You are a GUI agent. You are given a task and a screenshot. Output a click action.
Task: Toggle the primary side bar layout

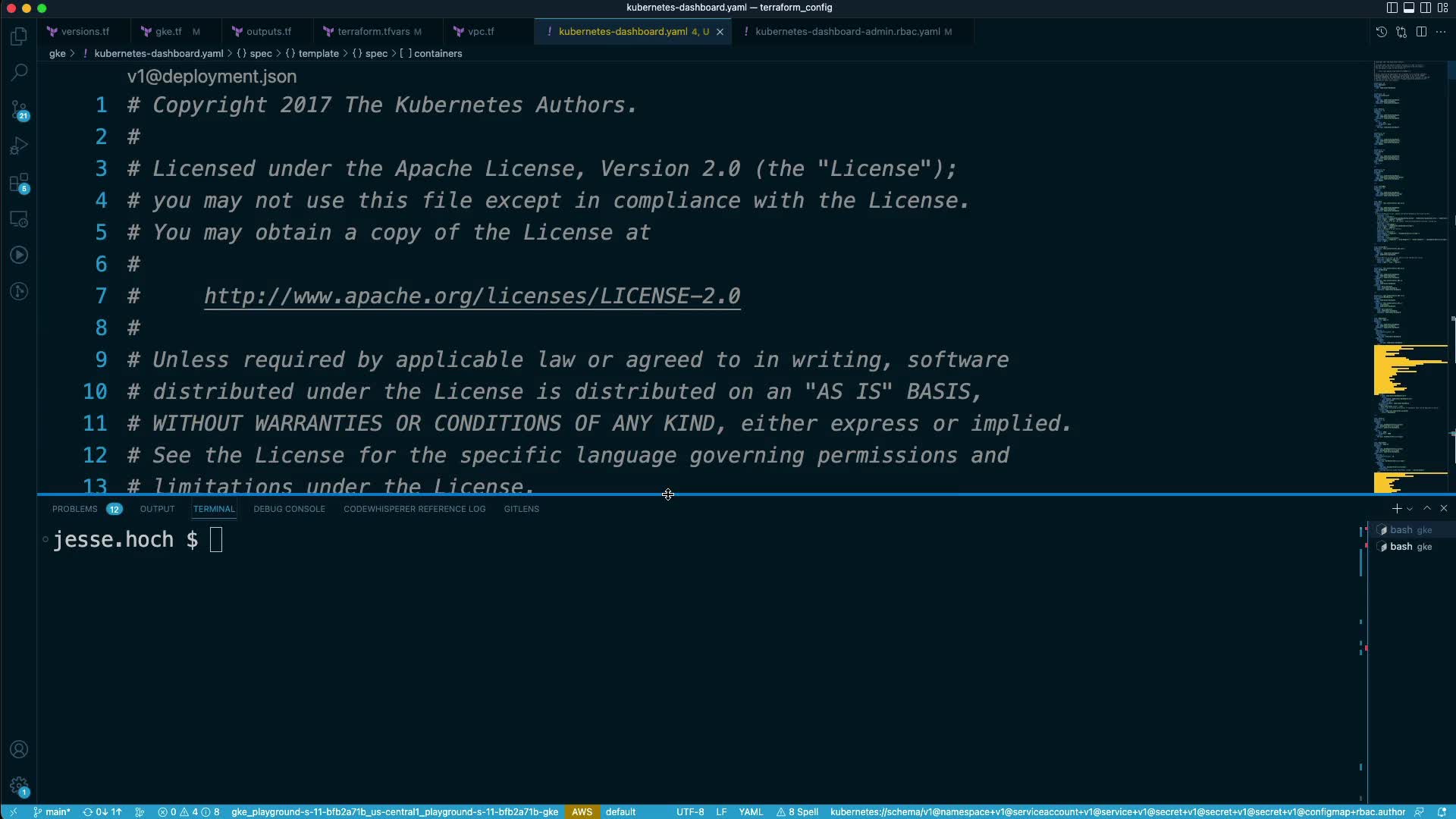pos(1392,8)
